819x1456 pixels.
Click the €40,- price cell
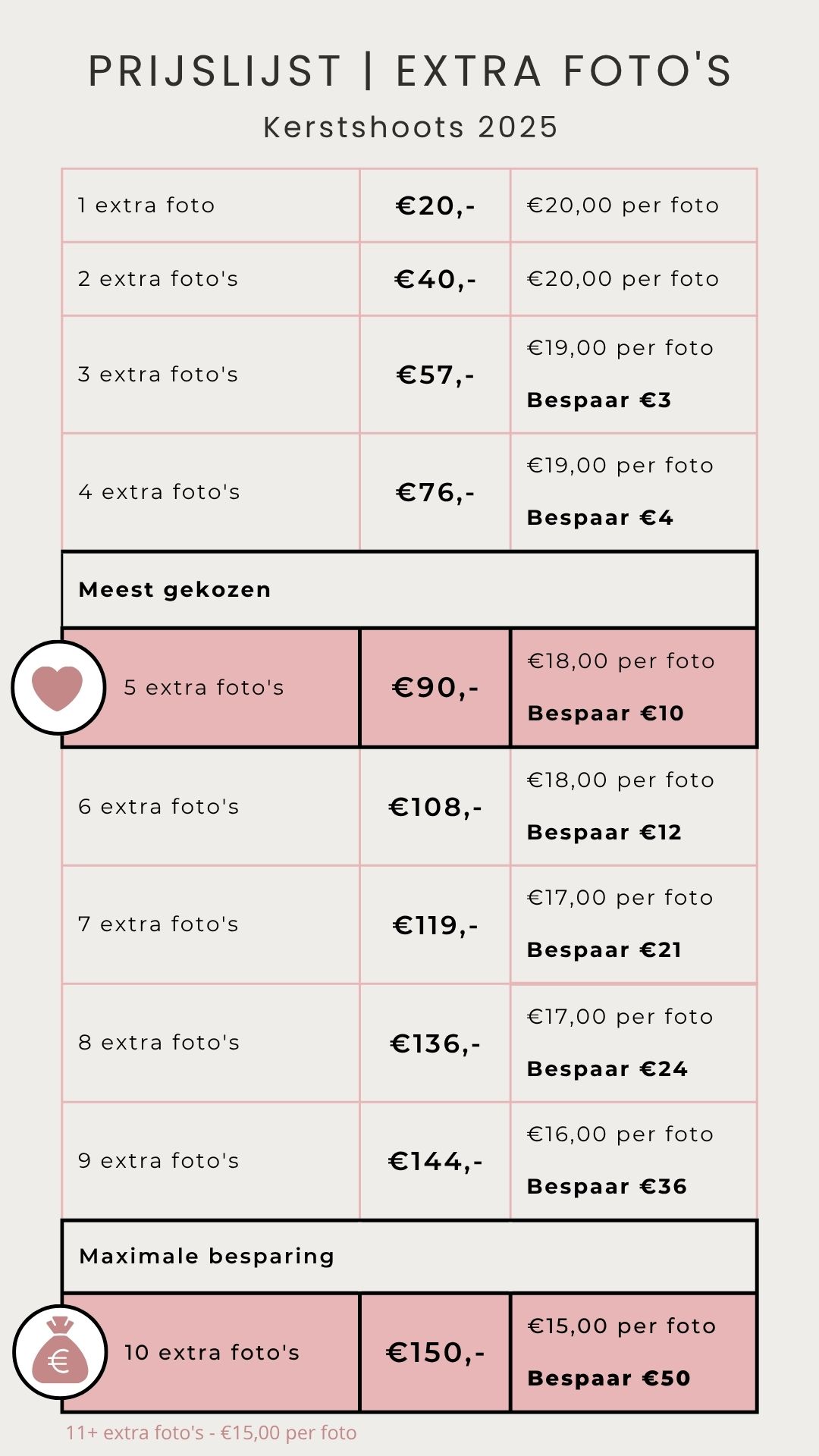click(x=435, y=280)
